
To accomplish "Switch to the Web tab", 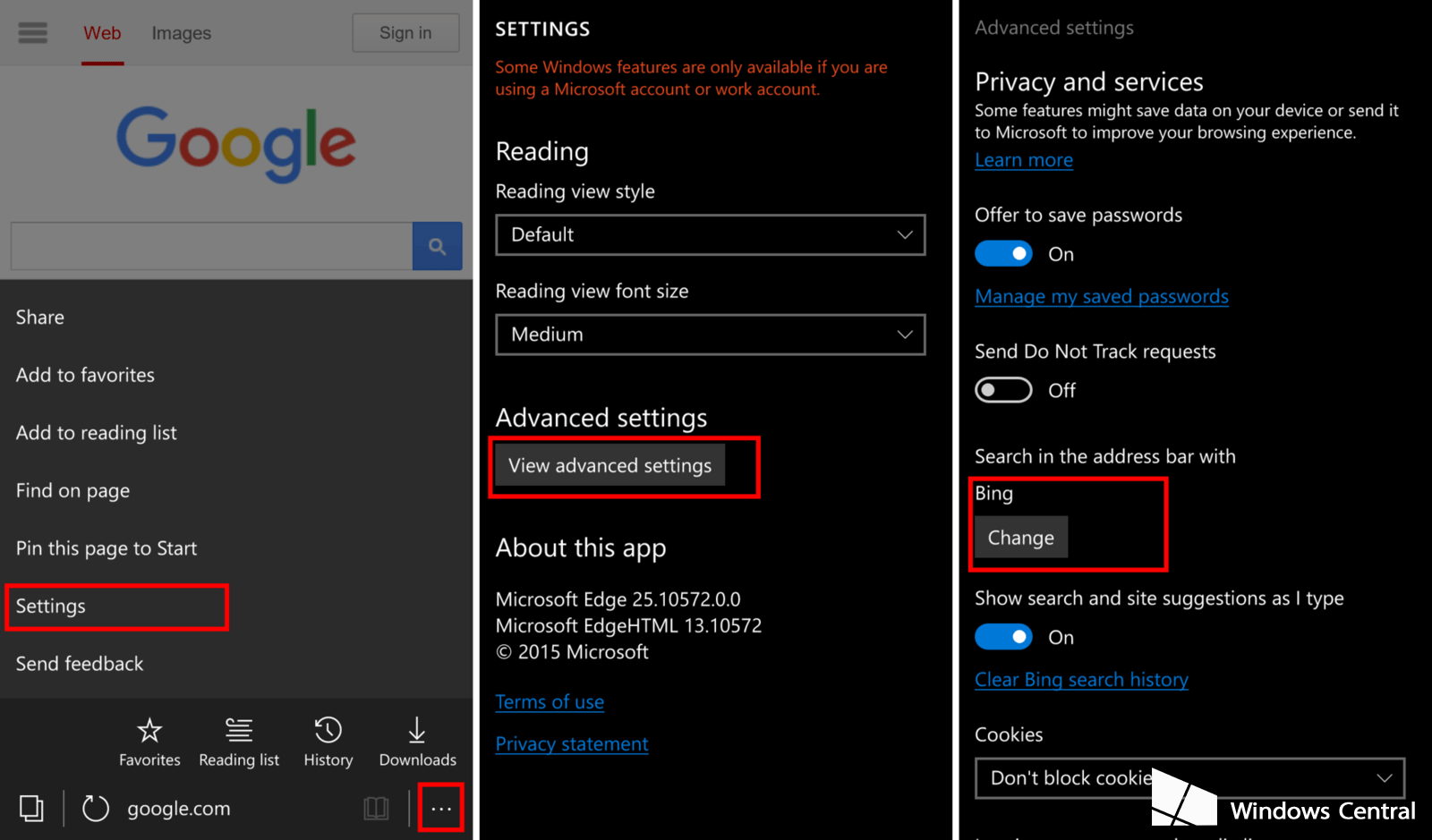I will click(102, 33).
